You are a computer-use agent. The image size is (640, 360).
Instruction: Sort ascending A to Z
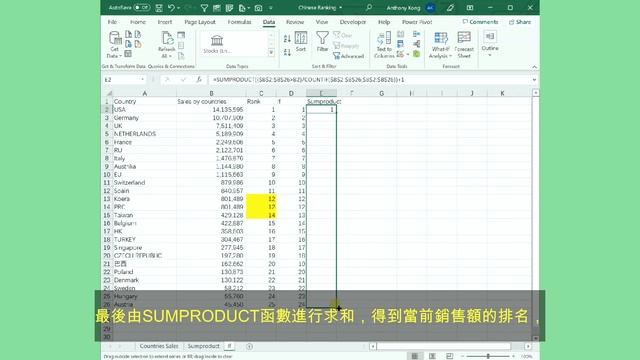click(x=287, y=39)
